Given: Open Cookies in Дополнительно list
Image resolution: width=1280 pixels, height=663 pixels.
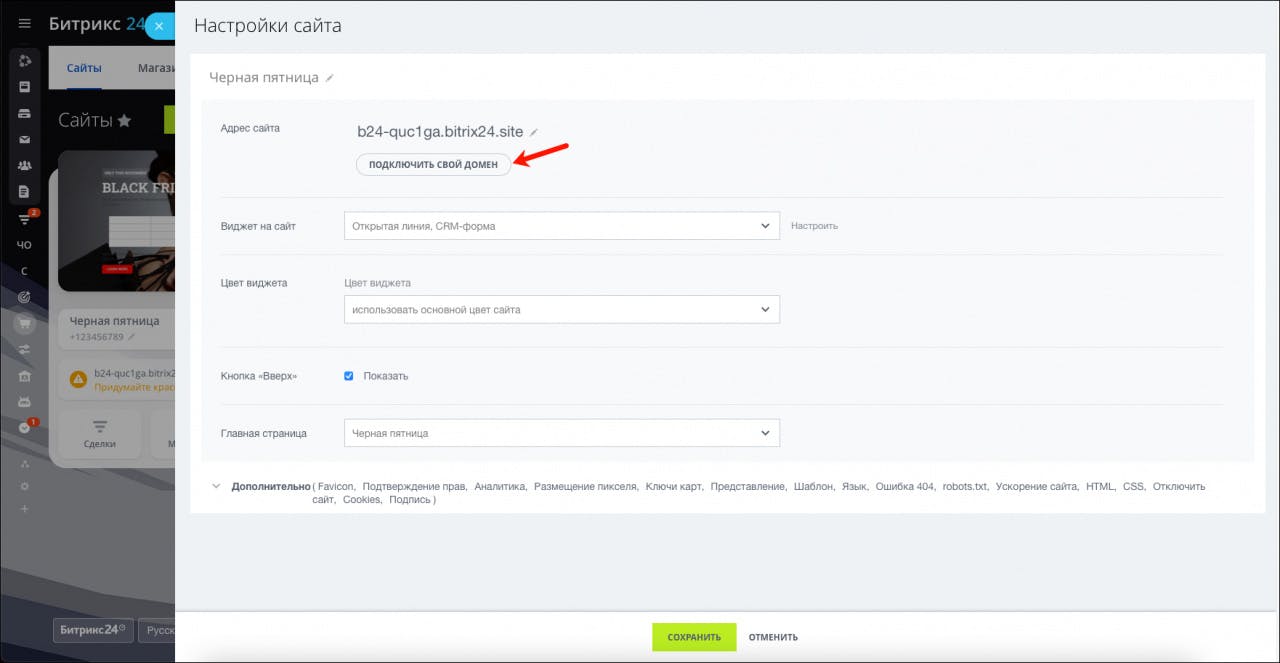Looking at the screenshot, I should [362, 500].
